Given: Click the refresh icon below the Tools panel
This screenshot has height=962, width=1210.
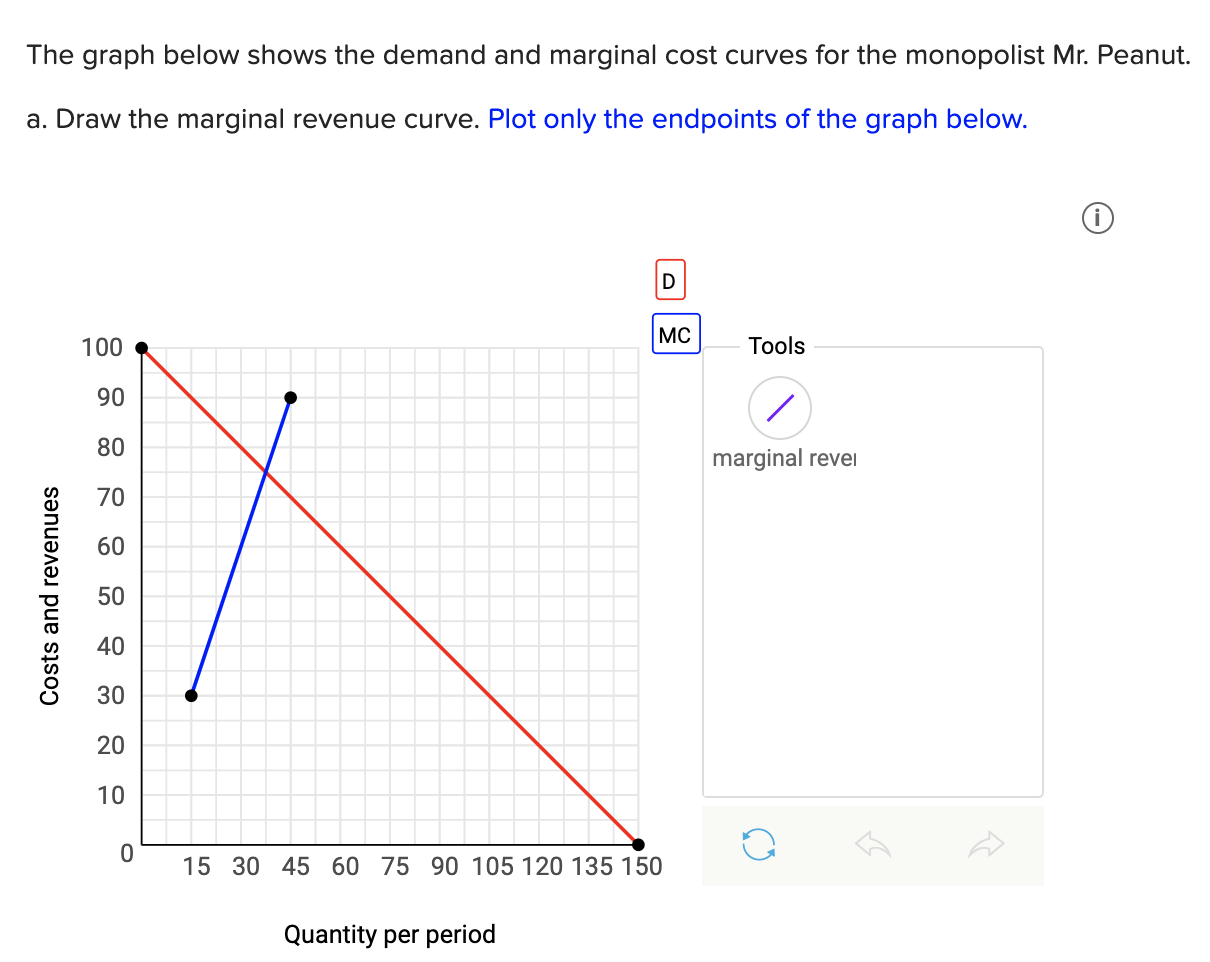Looking at the screenshot, I should [x=759, y=845].
